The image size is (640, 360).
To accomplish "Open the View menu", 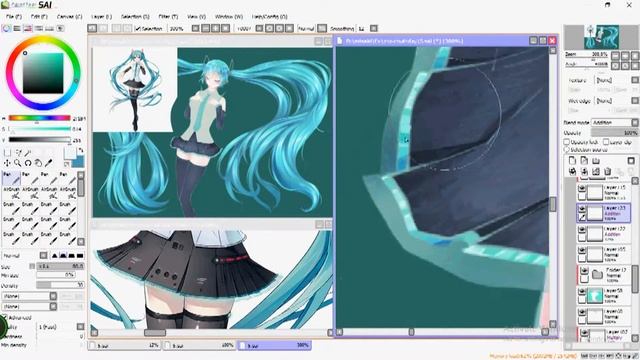I will coord(196,17).
